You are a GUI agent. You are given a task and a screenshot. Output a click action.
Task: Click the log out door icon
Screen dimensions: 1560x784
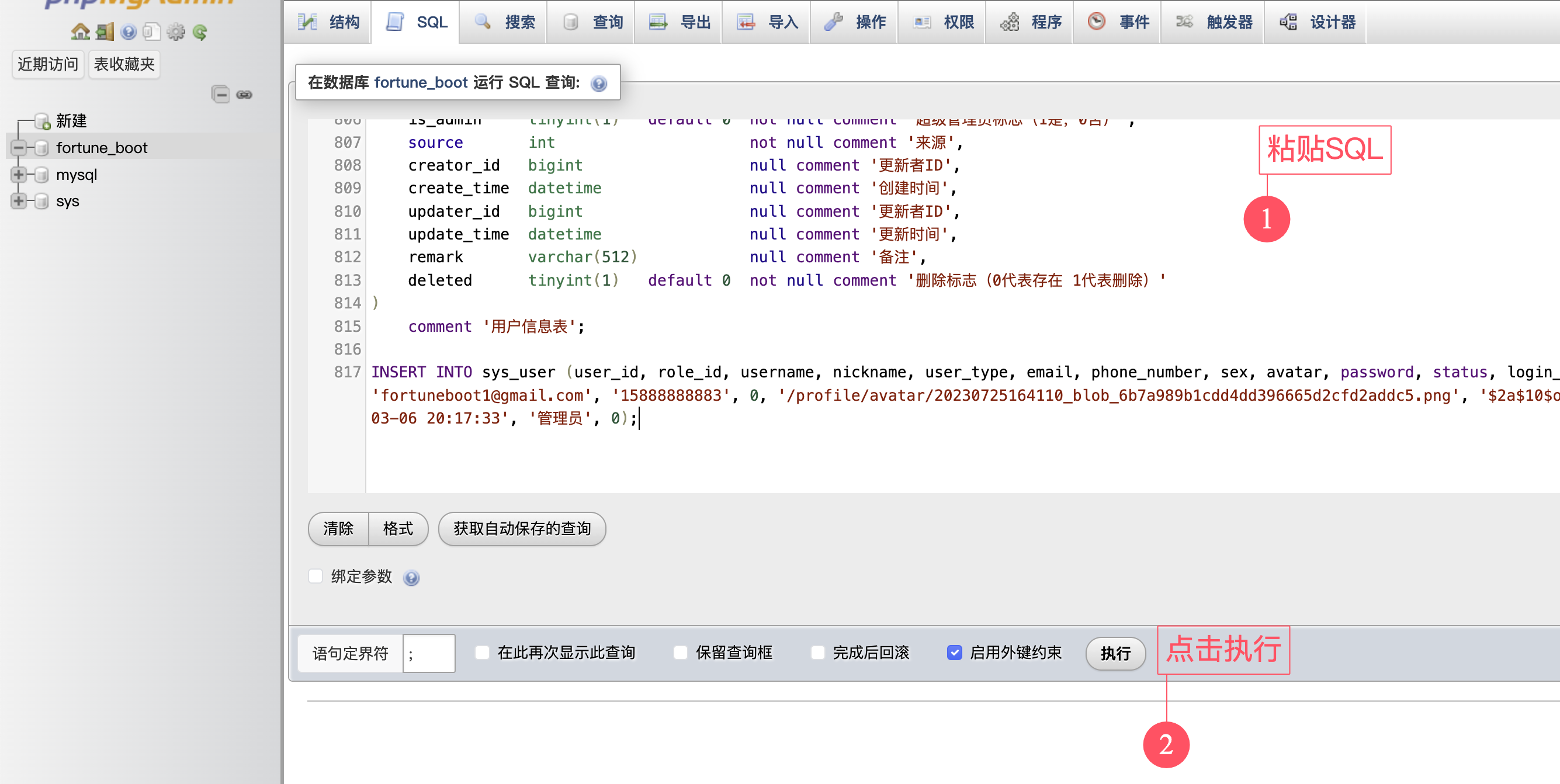105,32
